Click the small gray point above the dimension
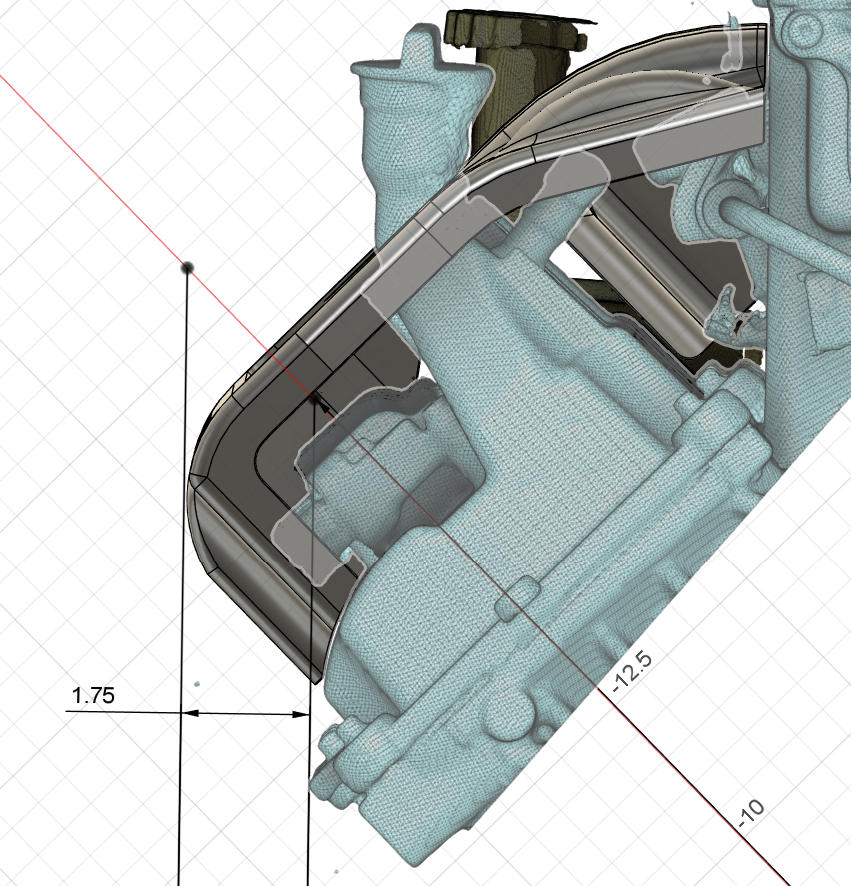This screenshot has width=851, height=886. tap(197, 684)
